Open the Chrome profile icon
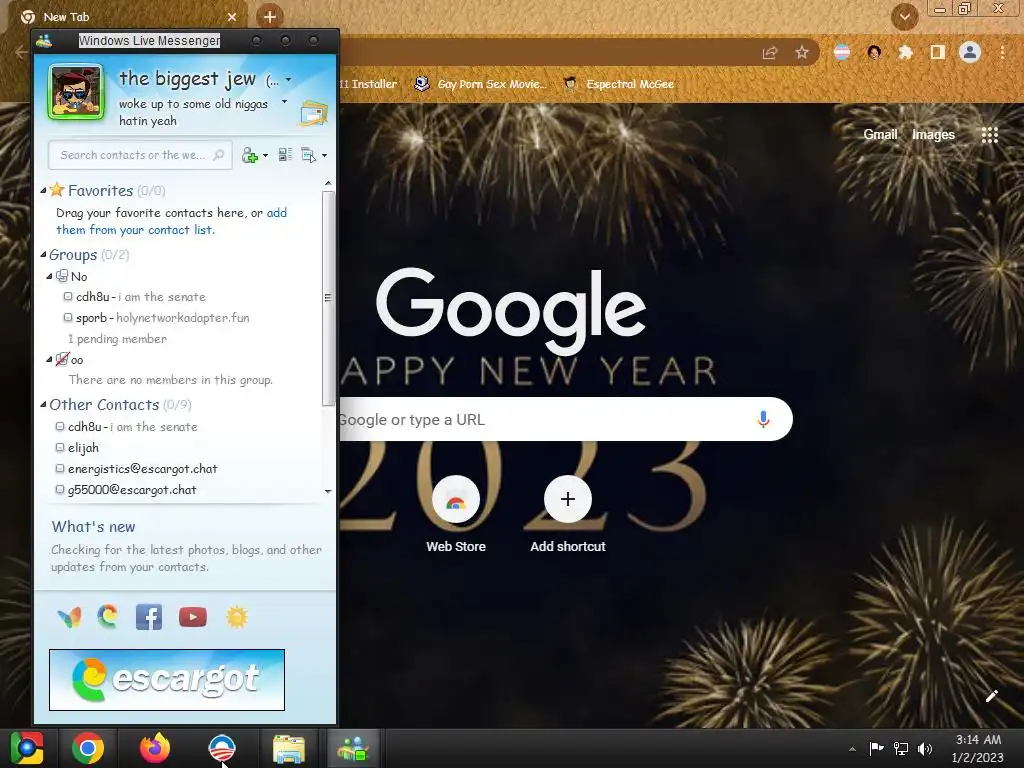Screen dimensions: 1024x768 [x=970, y=52]
